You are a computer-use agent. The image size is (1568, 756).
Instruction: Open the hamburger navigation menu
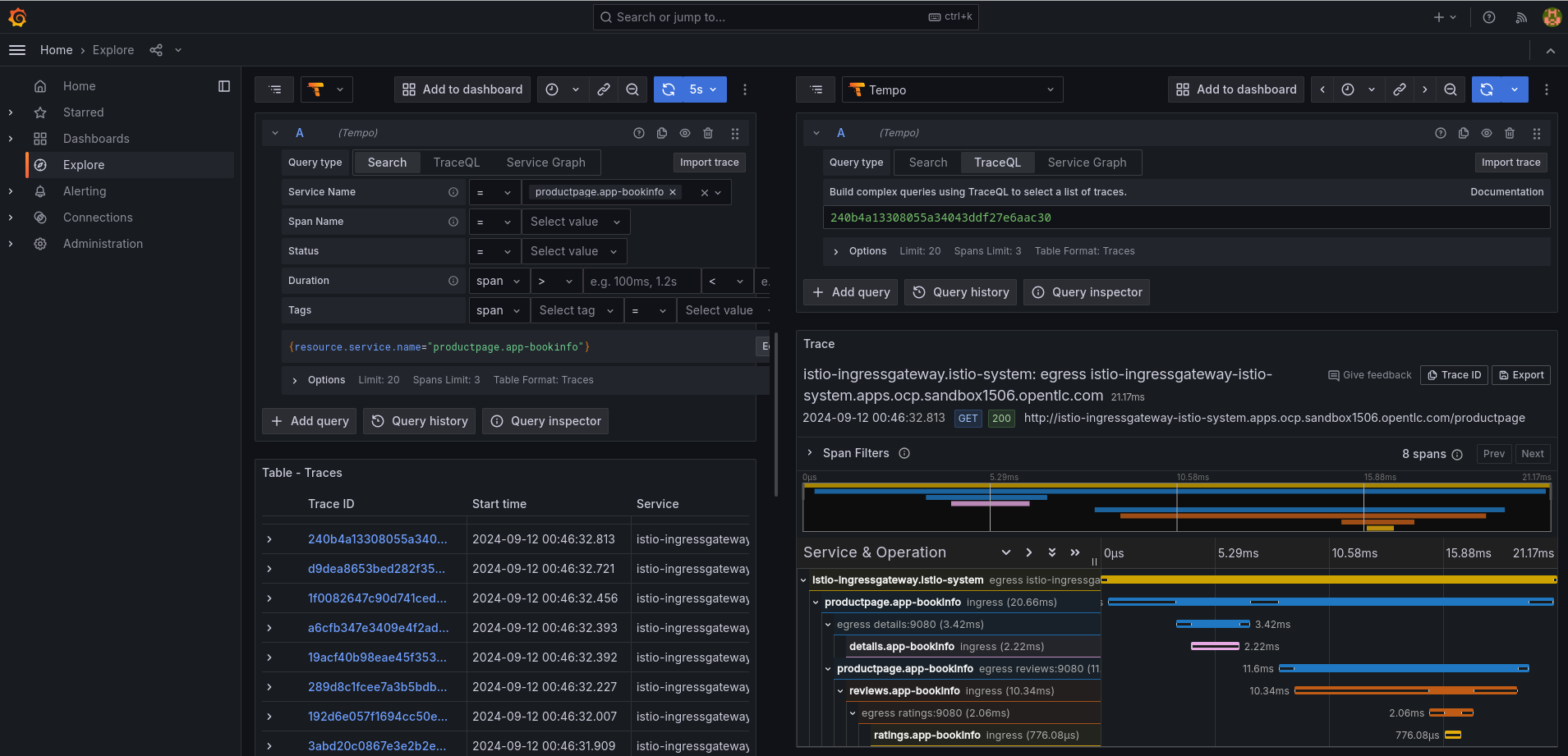pyautogui.click(x=17, y=50)
